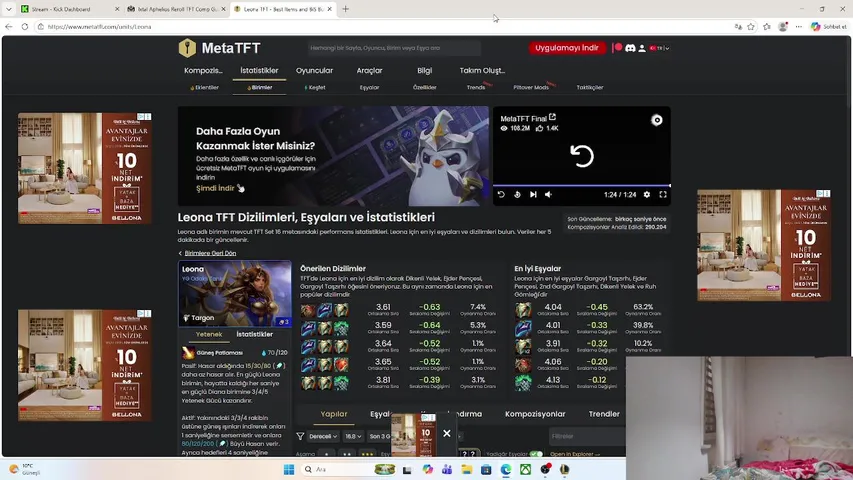Open the Son 3 G time range dropdown
Viewport: 853px width, 480px height.
[379, 436]
